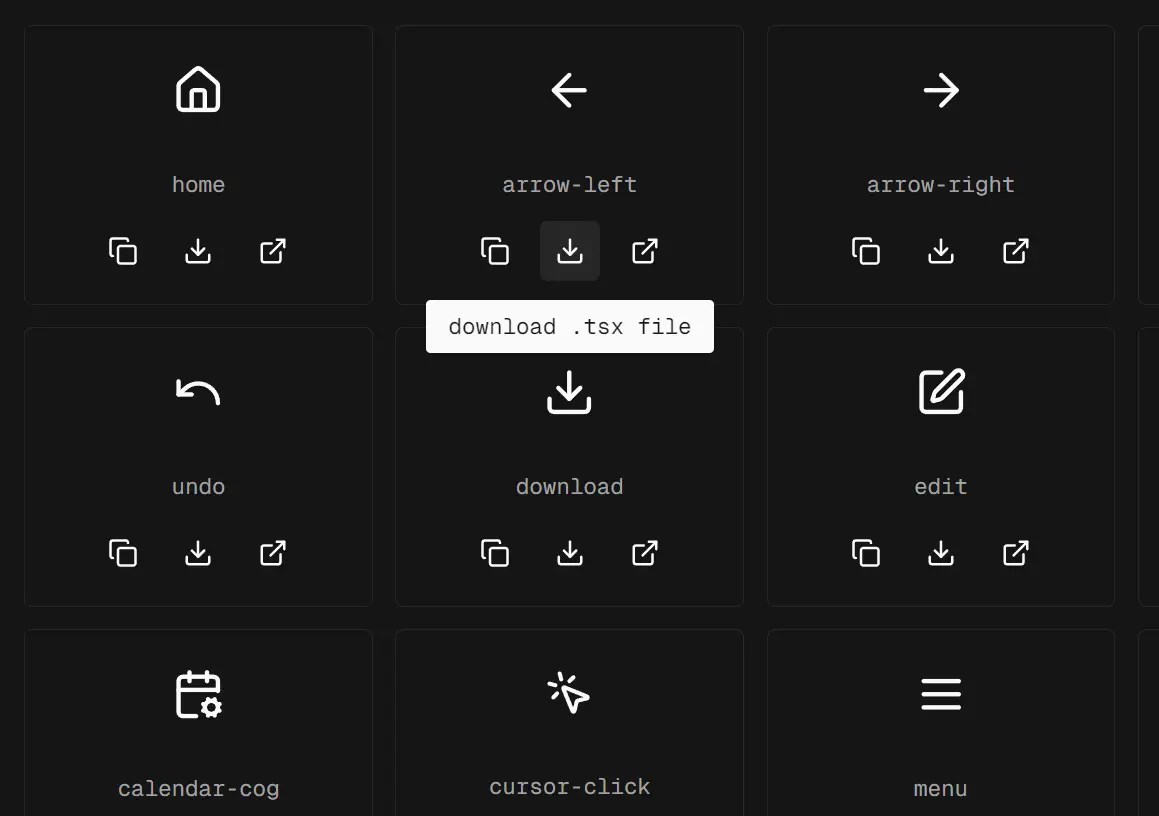
Task: Select the cursor-click icon preview
Action: click(569, 693)
